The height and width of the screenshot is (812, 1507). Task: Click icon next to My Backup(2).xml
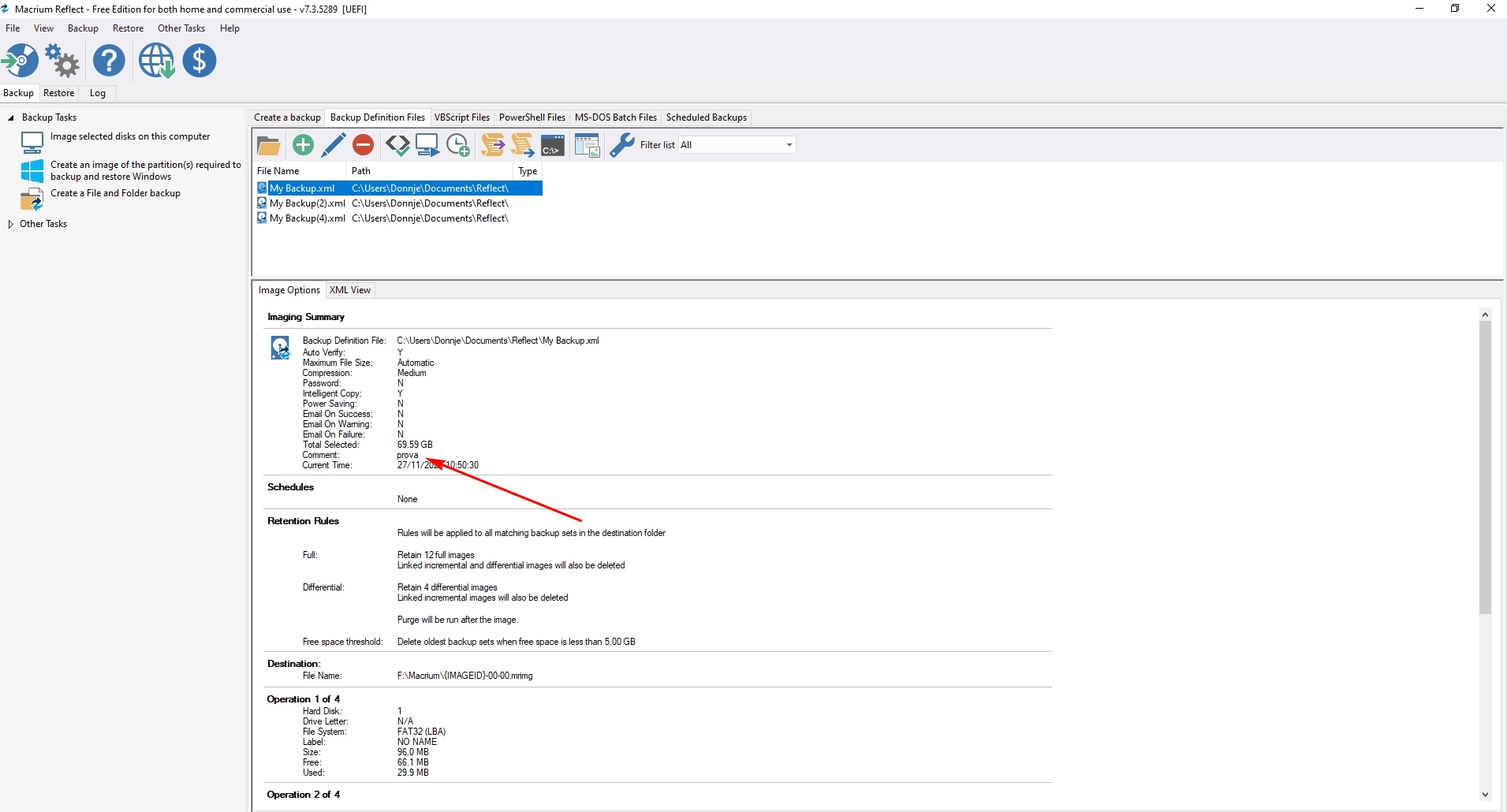(x=262, y=203)
